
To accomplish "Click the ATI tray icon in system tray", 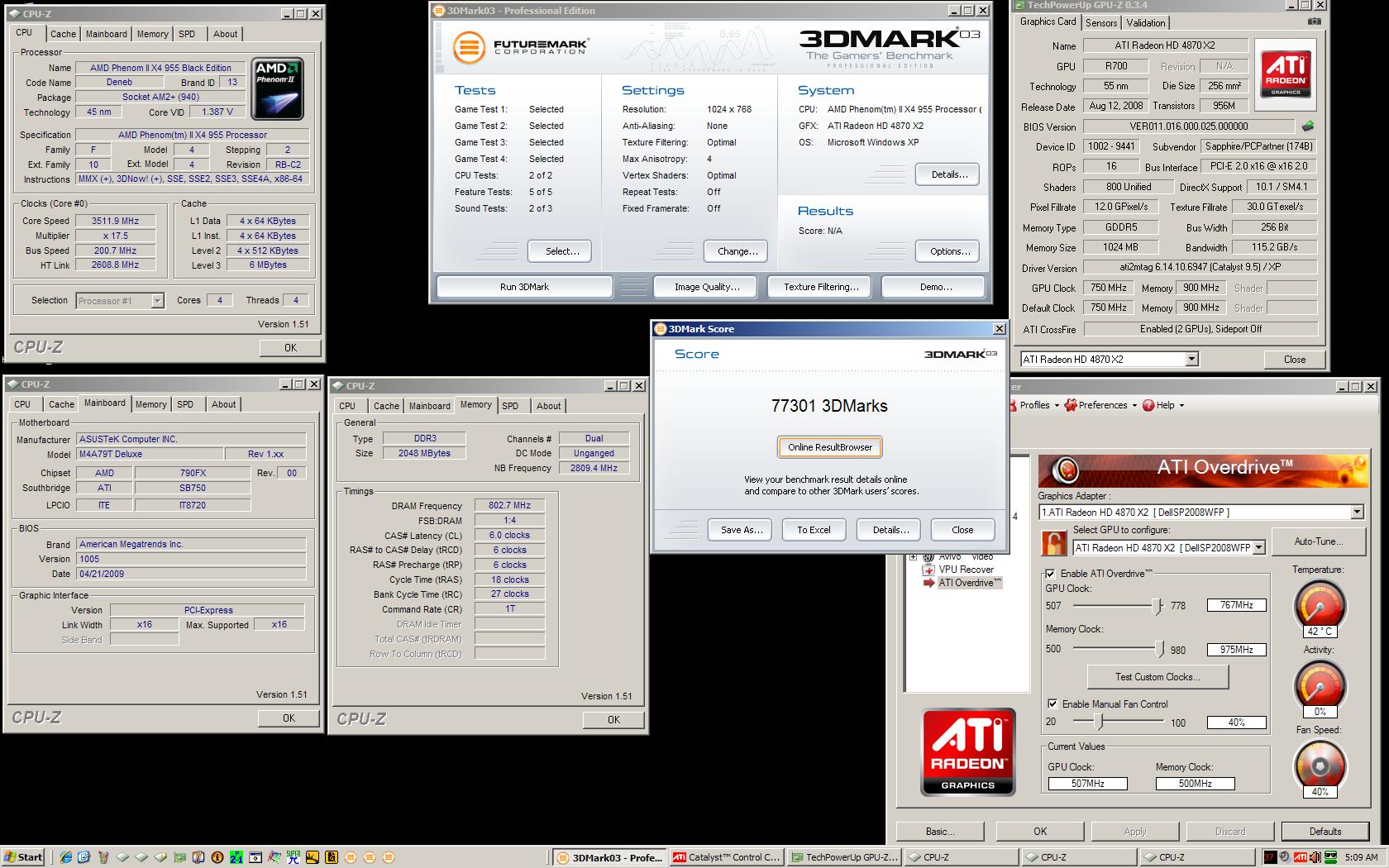I will coord(1301,857).
